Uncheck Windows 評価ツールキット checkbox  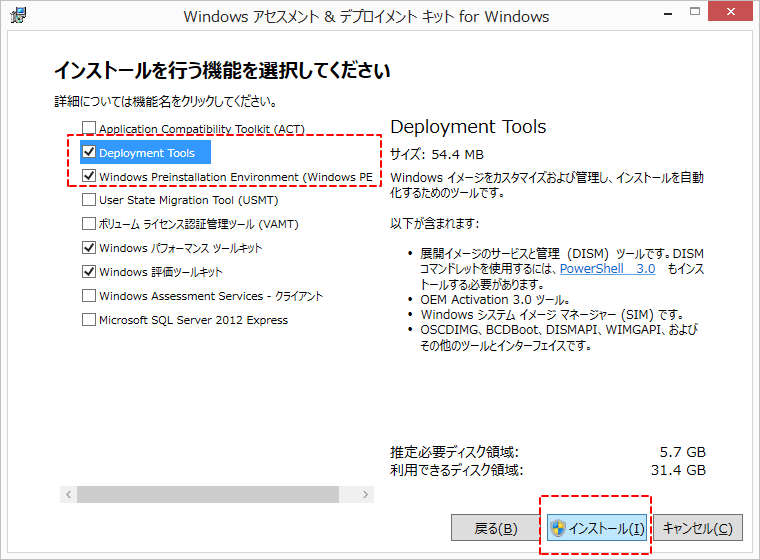tap(89, 271)
